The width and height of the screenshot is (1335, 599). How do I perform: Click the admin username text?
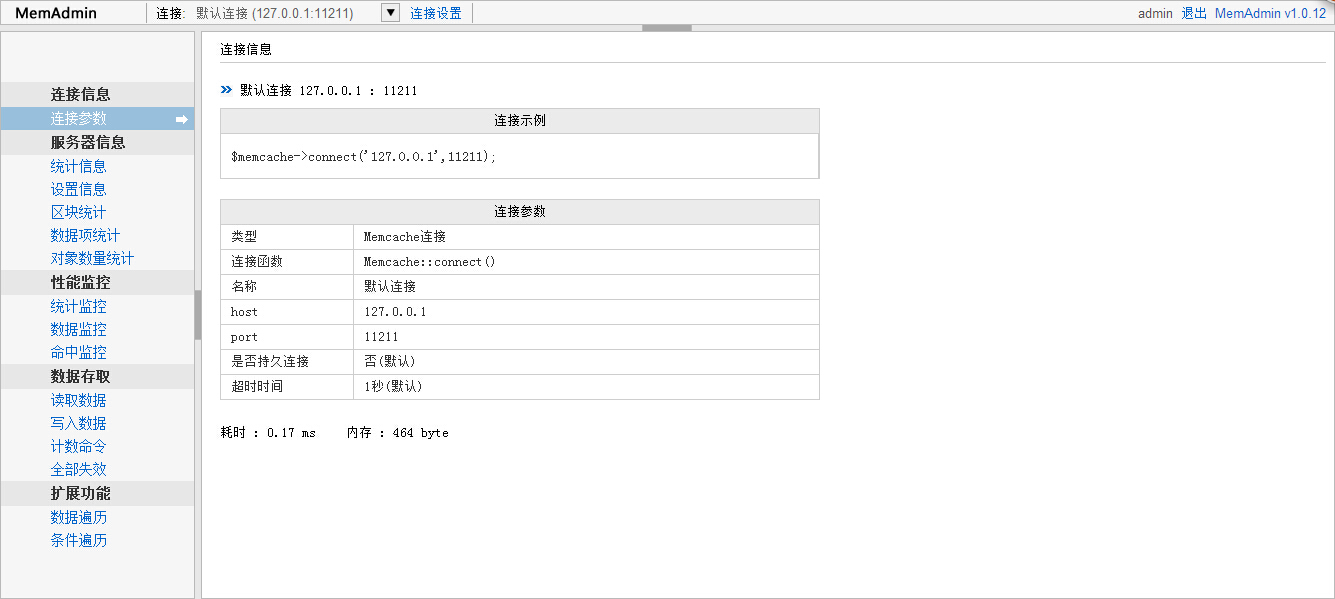tap(1155, 14)
